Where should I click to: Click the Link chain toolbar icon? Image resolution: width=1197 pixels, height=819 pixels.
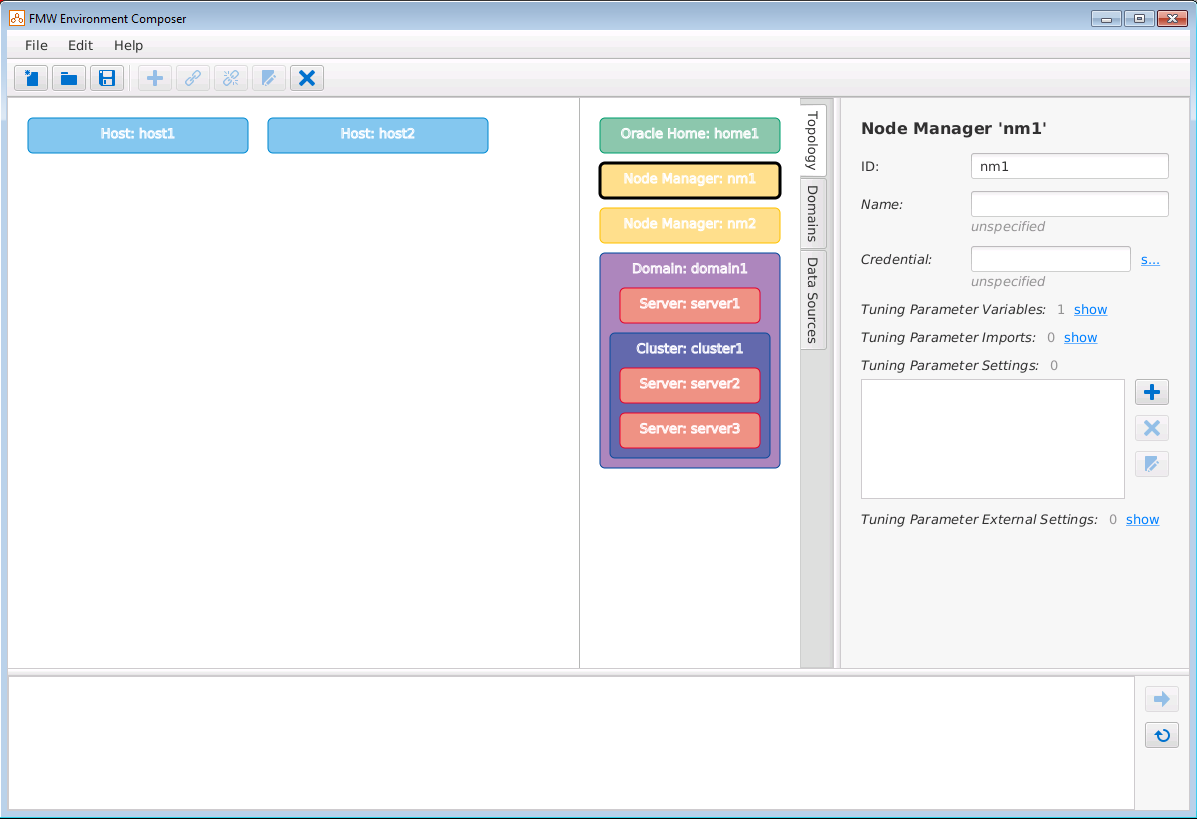point(193,78)
